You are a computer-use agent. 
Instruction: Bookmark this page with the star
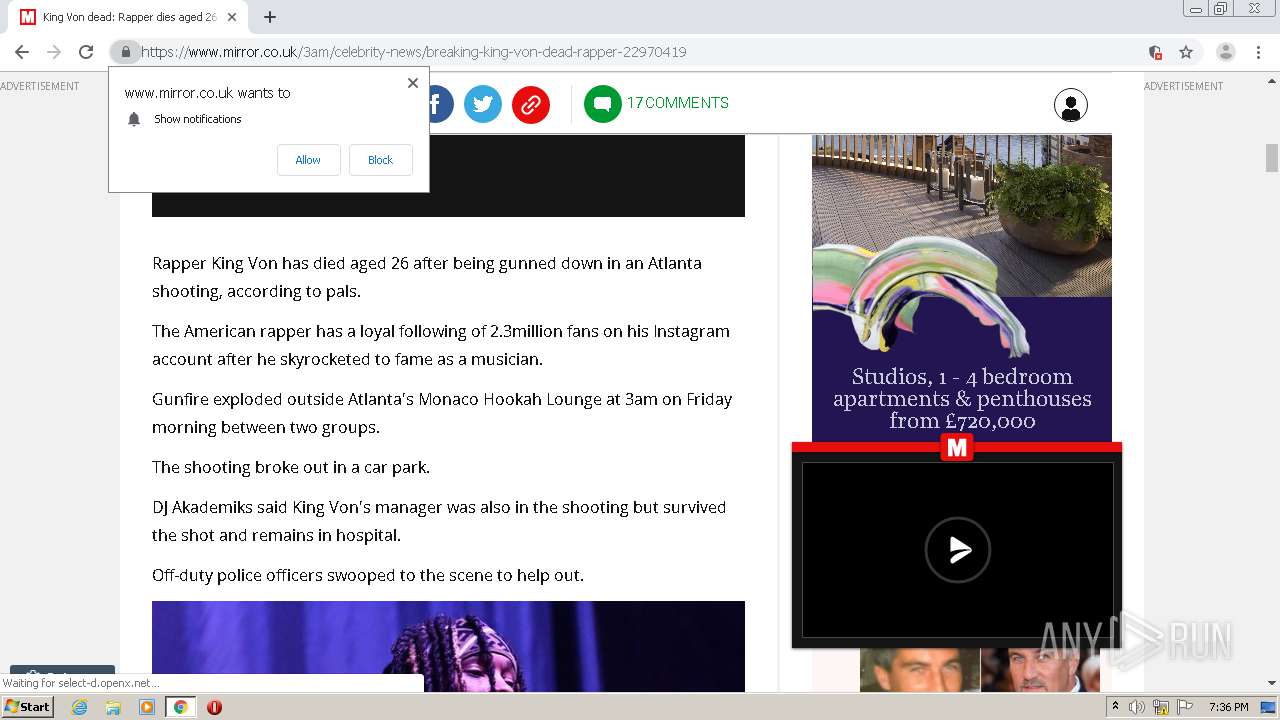(1186, 52)
